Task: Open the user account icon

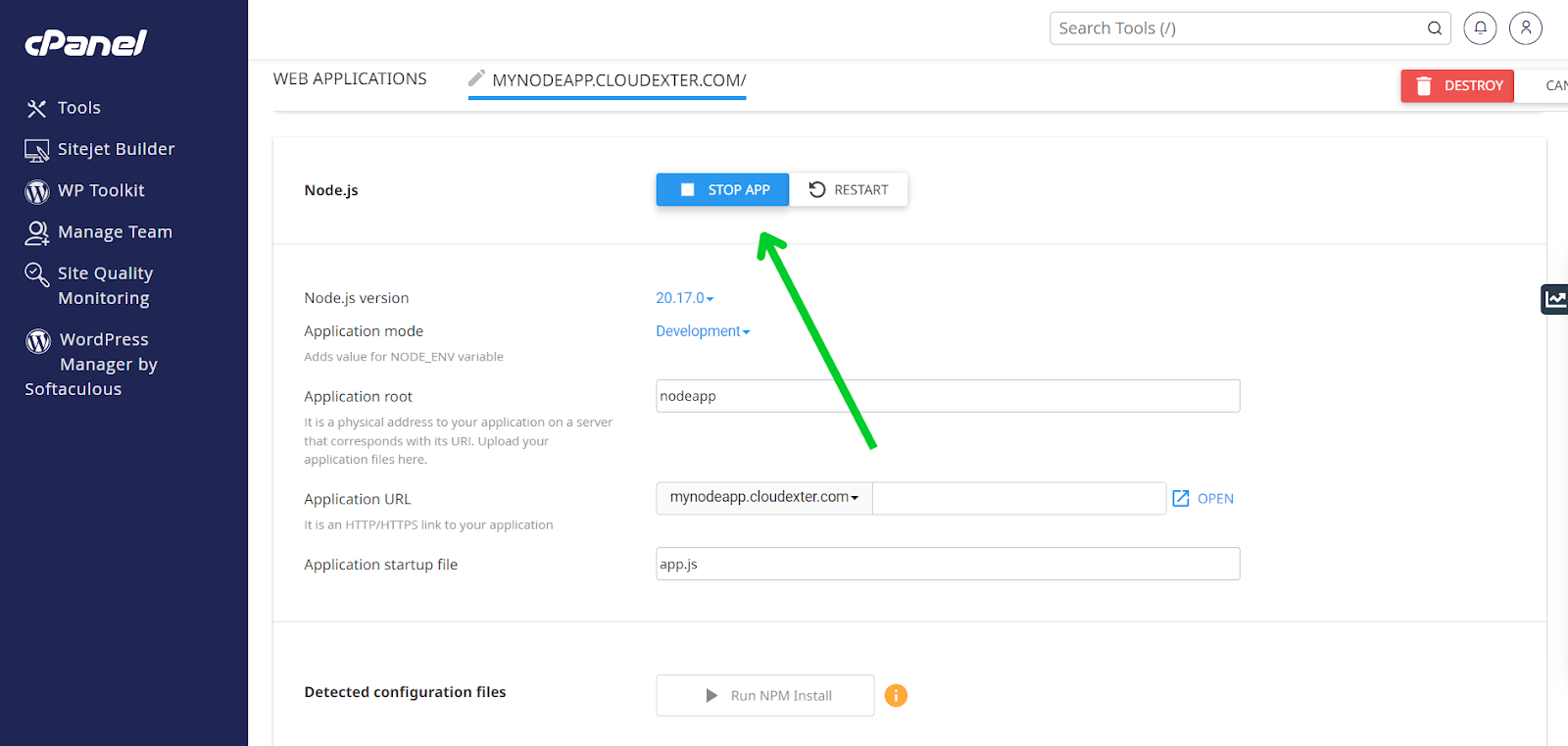Action: pyautogui.click(x=1525, y=28)
